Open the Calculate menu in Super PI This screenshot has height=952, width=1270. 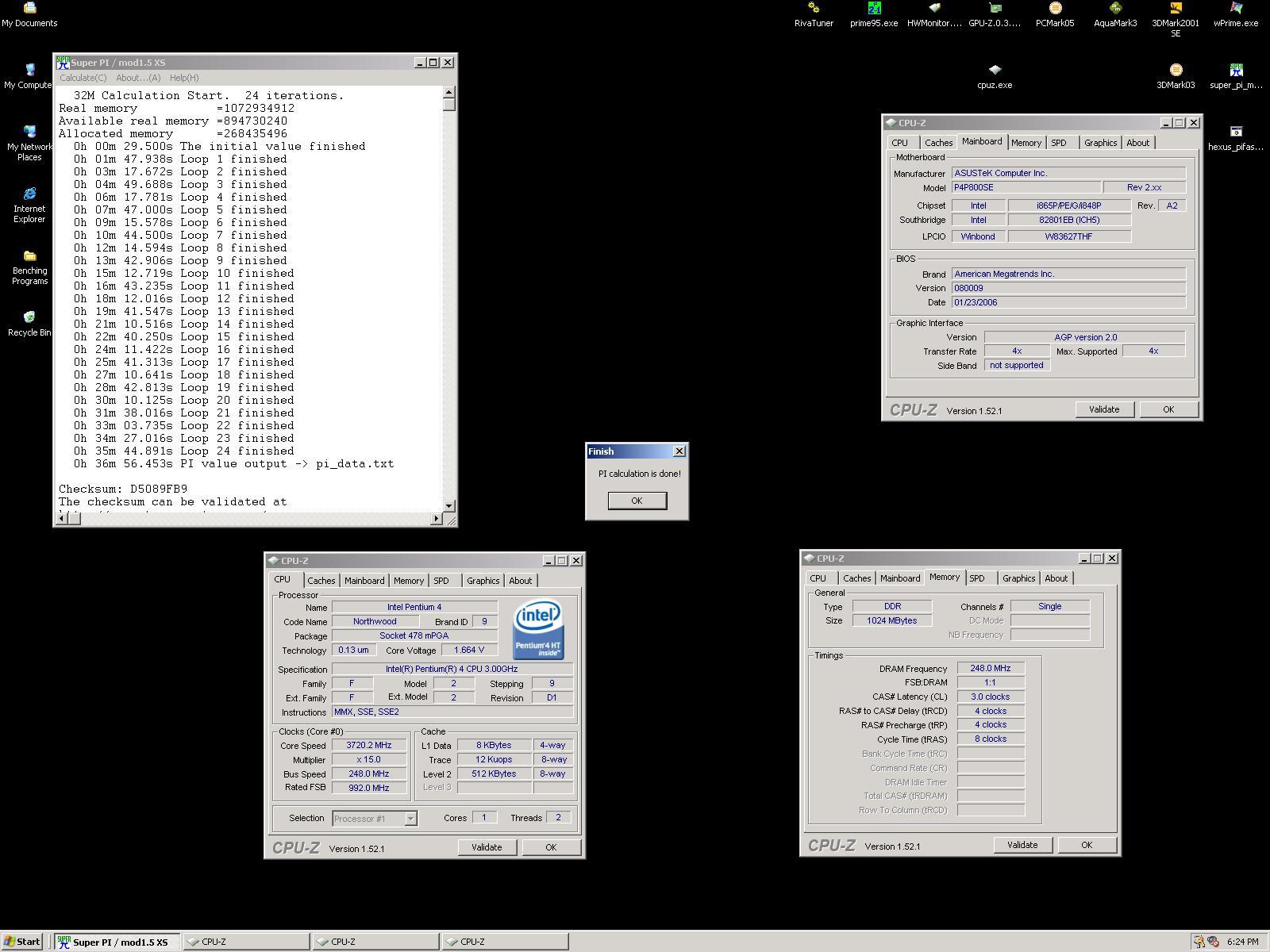point(83,78)
